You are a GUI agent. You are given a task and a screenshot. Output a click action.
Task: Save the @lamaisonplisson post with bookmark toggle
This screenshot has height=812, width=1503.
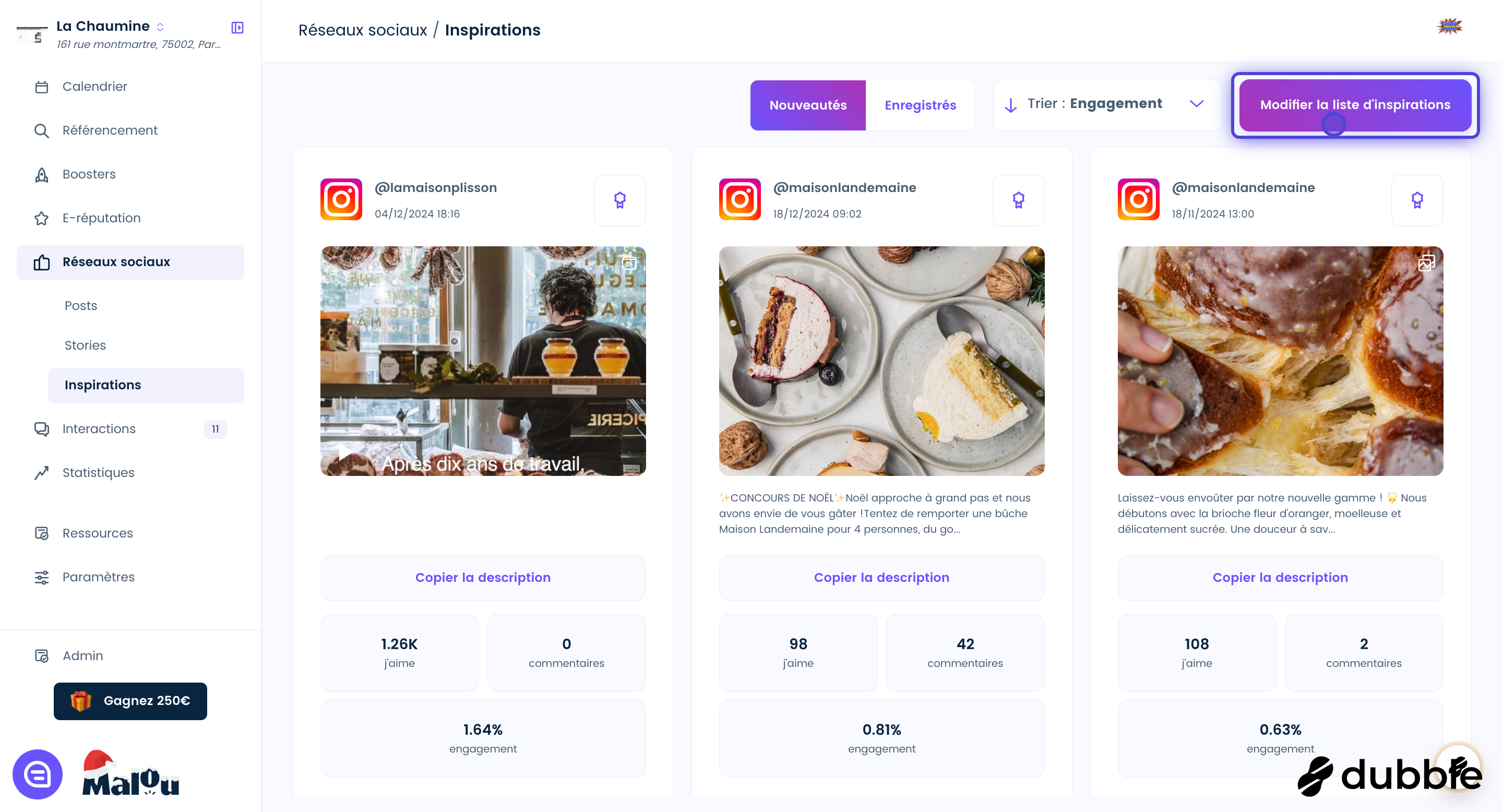click(x=619, y=200)
